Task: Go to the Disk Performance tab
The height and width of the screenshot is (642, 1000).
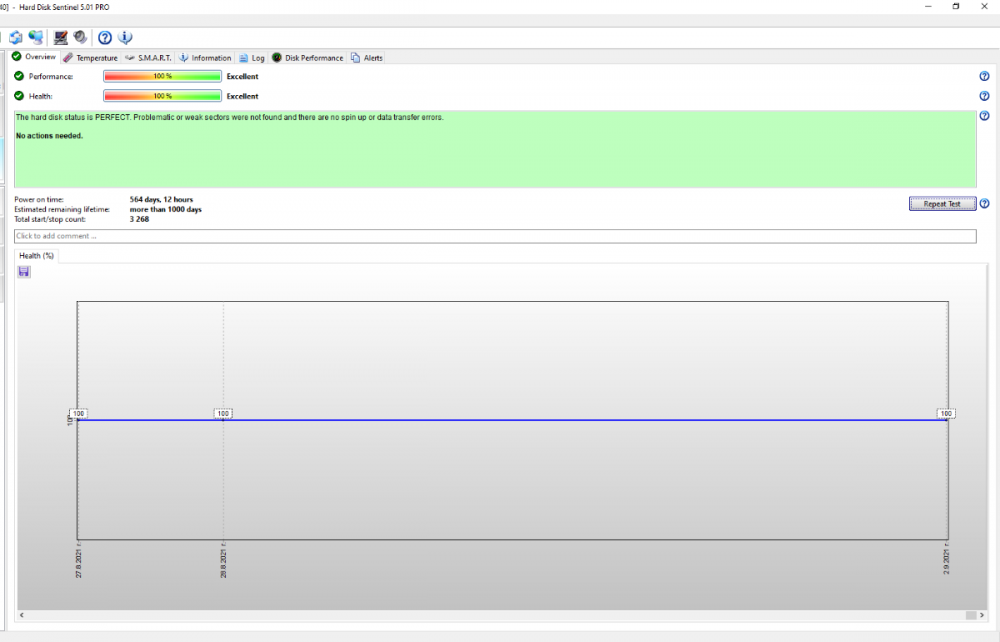Action: click(x=307, y=58)
